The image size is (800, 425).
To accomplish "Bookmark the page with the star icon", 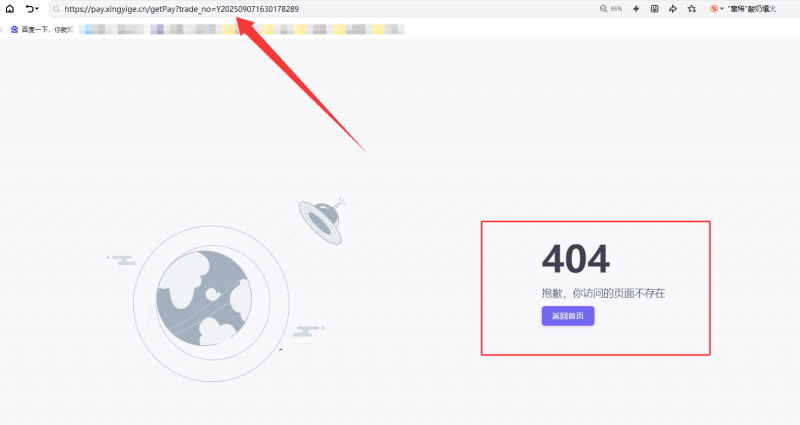I will pyautogui.click(x=691, y=9).
